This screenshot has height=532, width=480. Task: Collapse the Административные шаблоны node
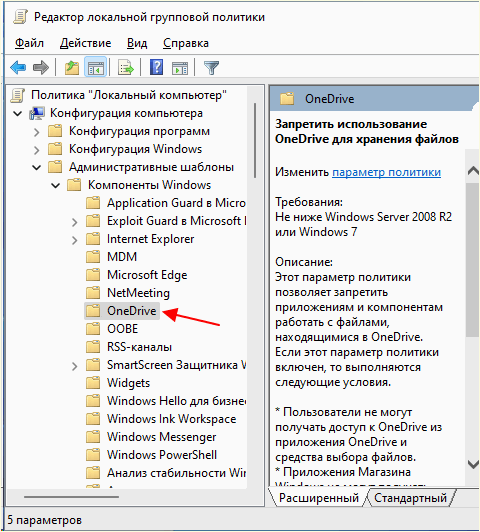[x=37, y=167]
